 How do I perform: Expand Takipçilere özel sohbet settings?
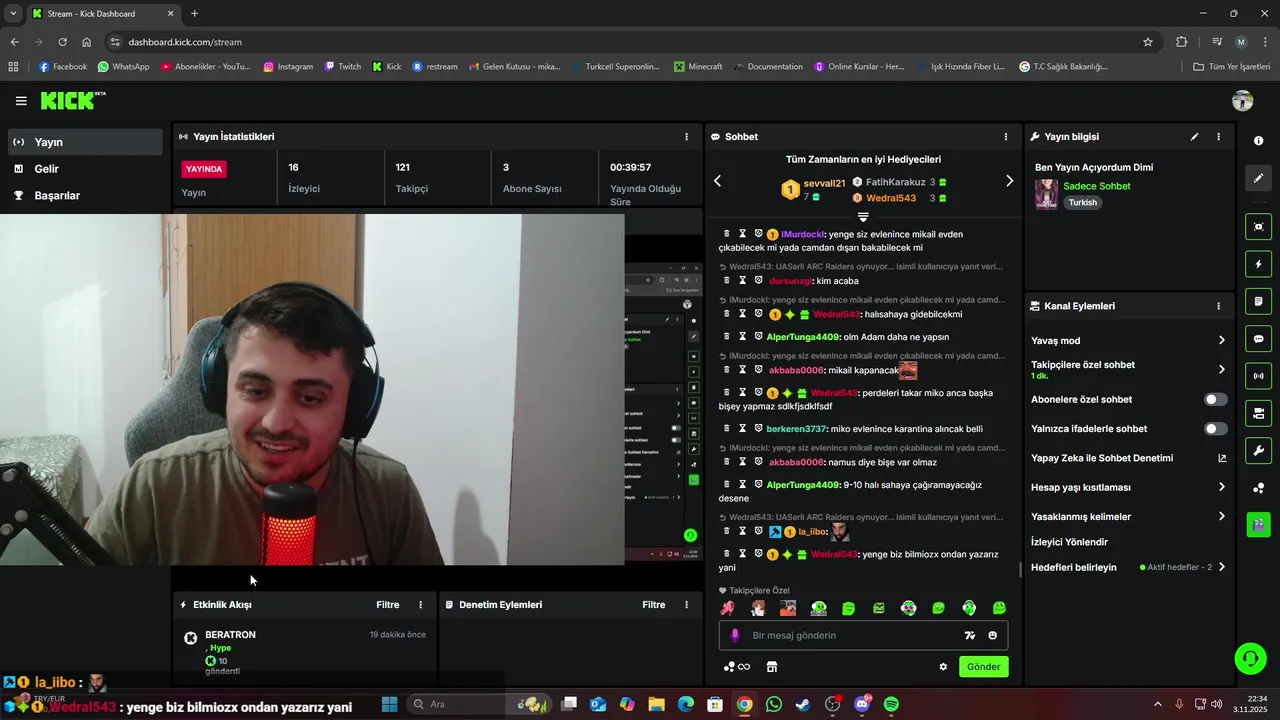(1128, 369)
